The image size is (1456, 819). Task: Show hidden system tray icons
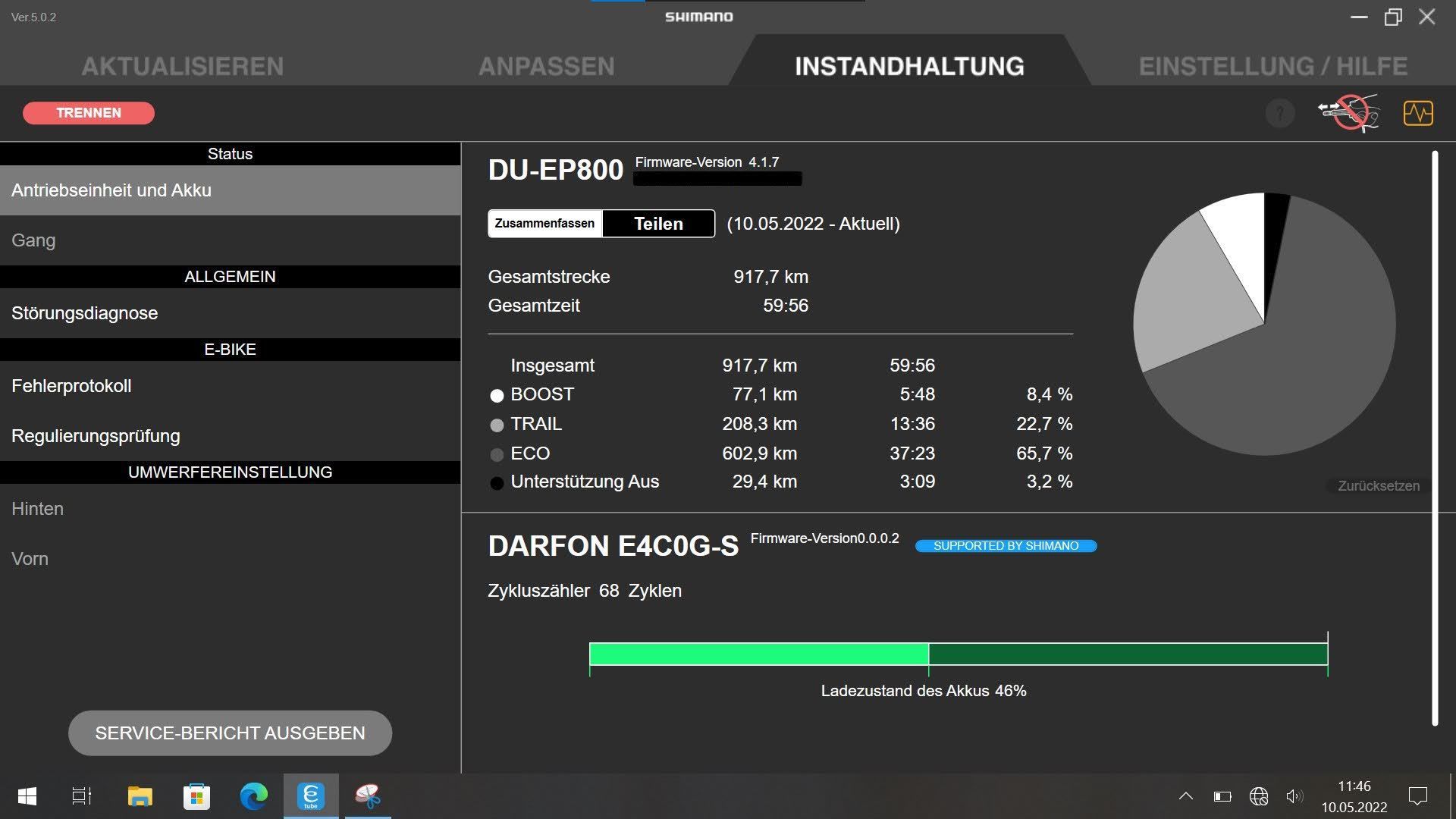(x=1186, y=796)
